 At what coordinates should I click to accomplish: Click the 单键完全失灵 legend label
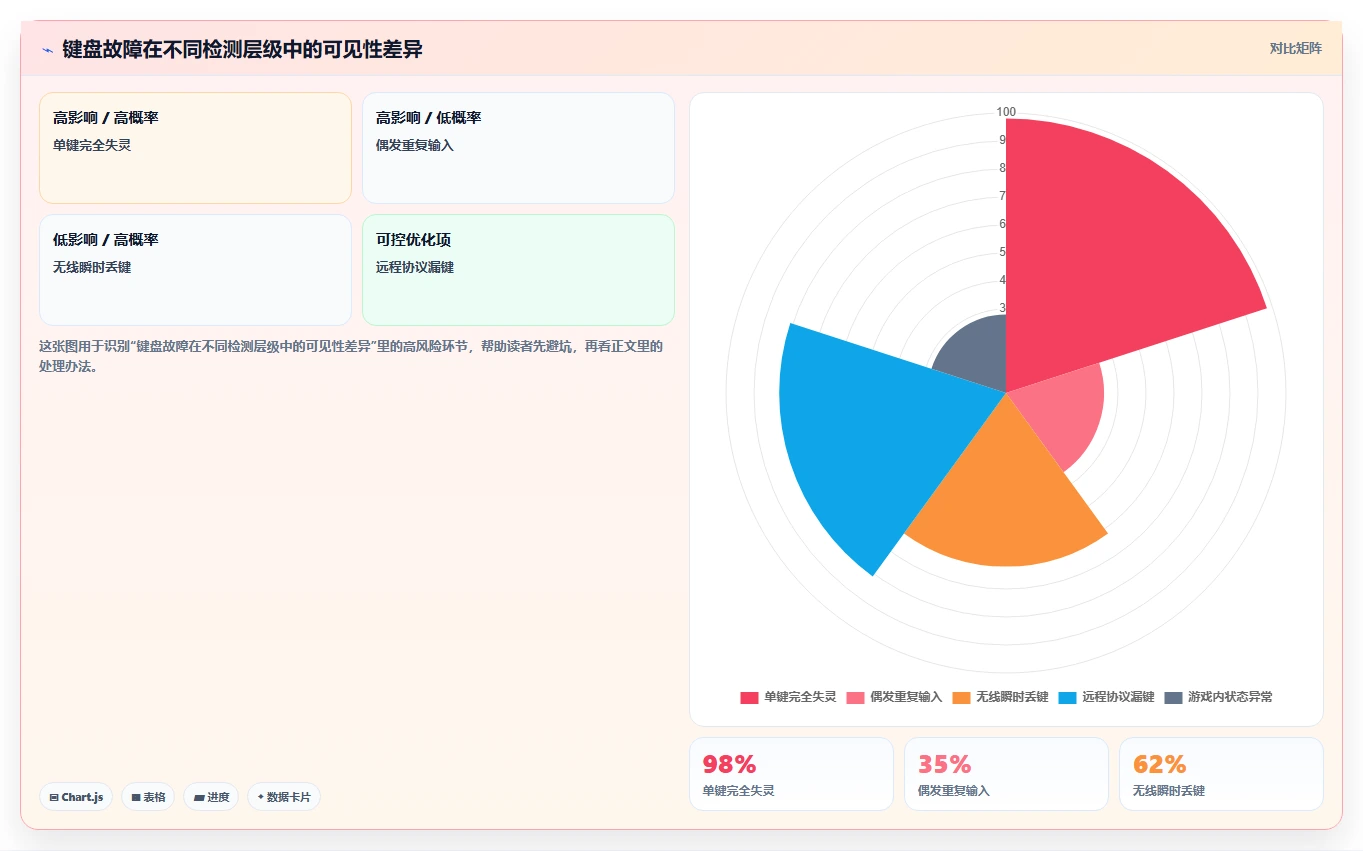[800, 697]
